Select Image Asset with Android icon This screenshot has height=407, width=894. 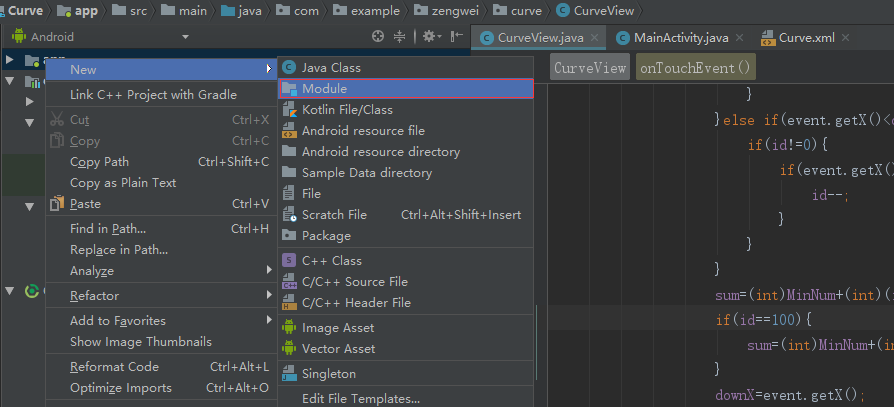338,328
